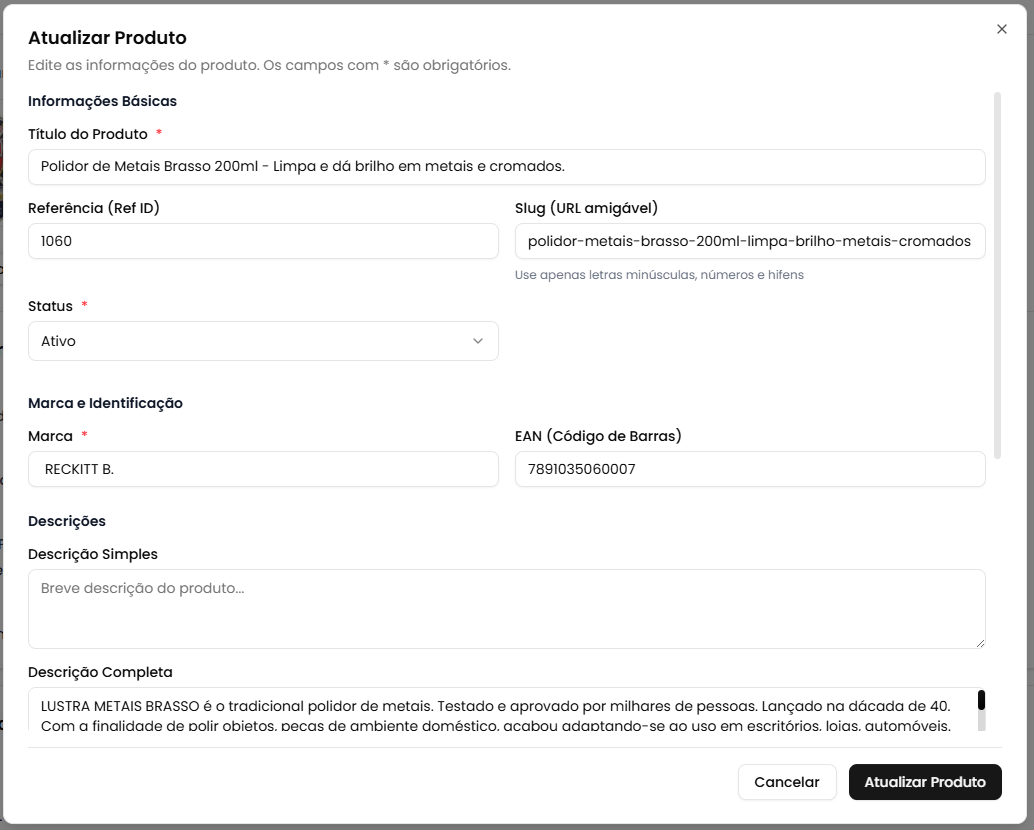
Task: Click the Descrição Completa text area
Action: click(x=500, y=709)
